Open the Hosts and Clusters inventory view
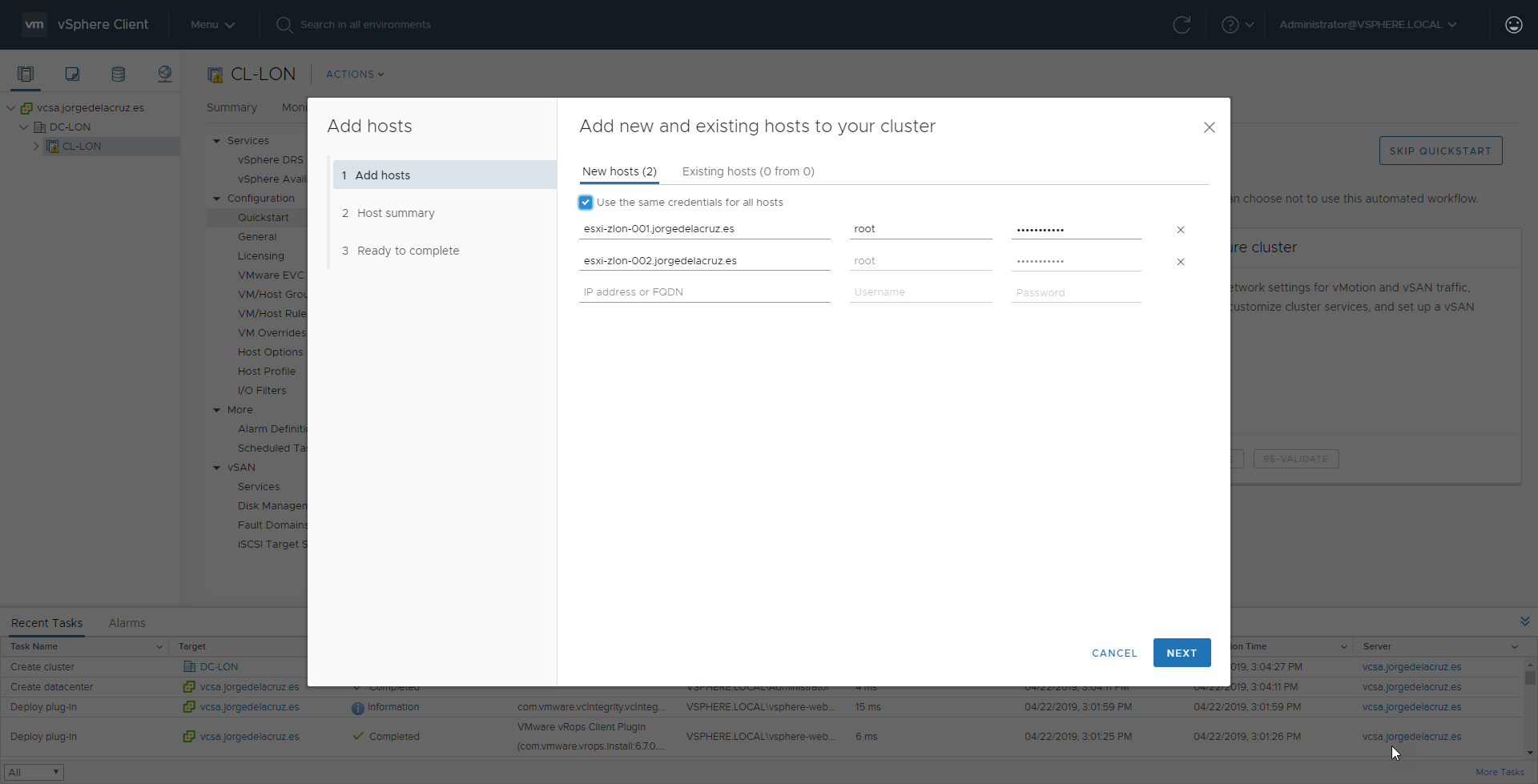 pos(26,74)
